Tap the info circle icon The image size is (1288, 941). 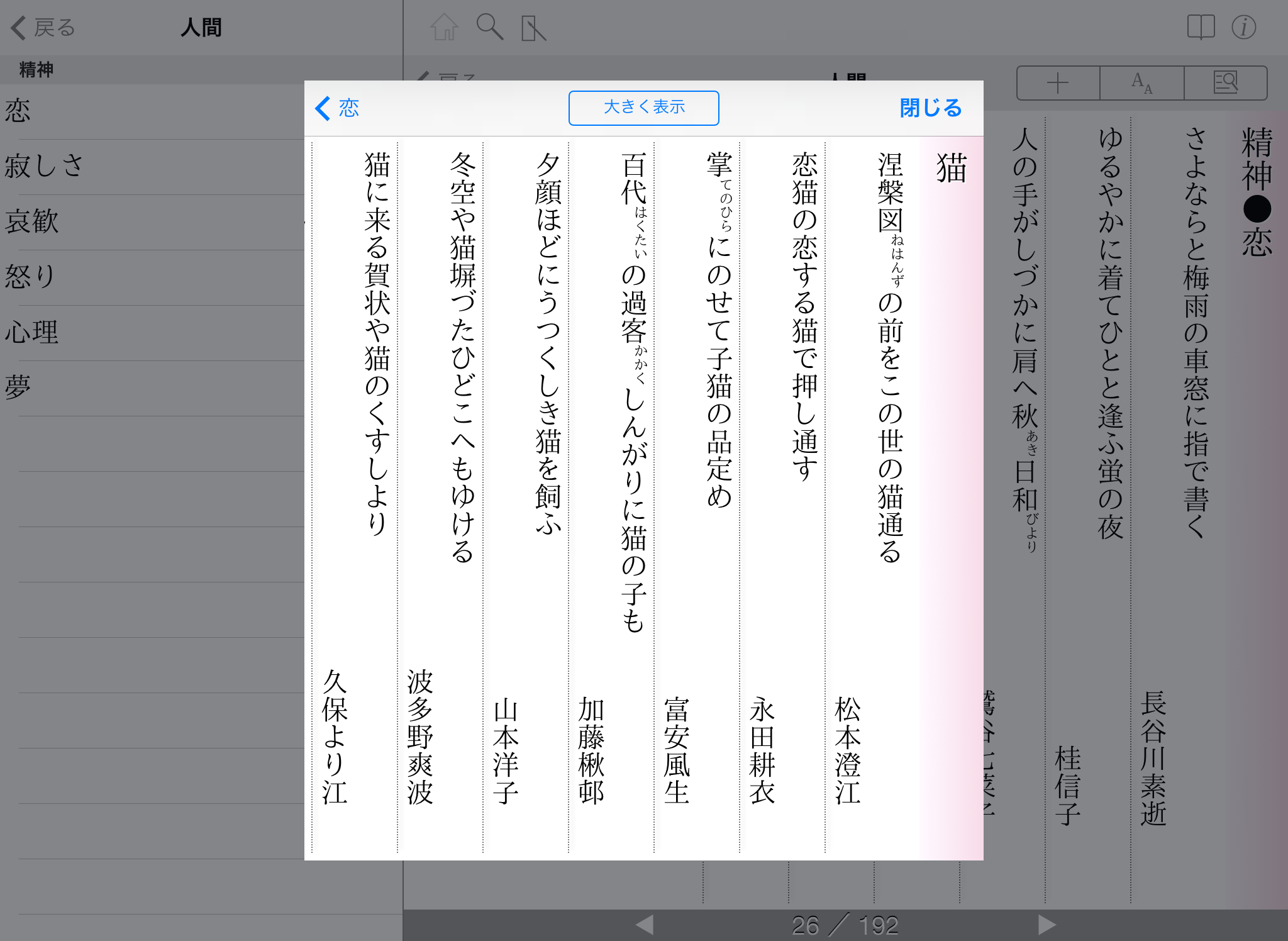pyautogui.click(x=1243, y=28)
